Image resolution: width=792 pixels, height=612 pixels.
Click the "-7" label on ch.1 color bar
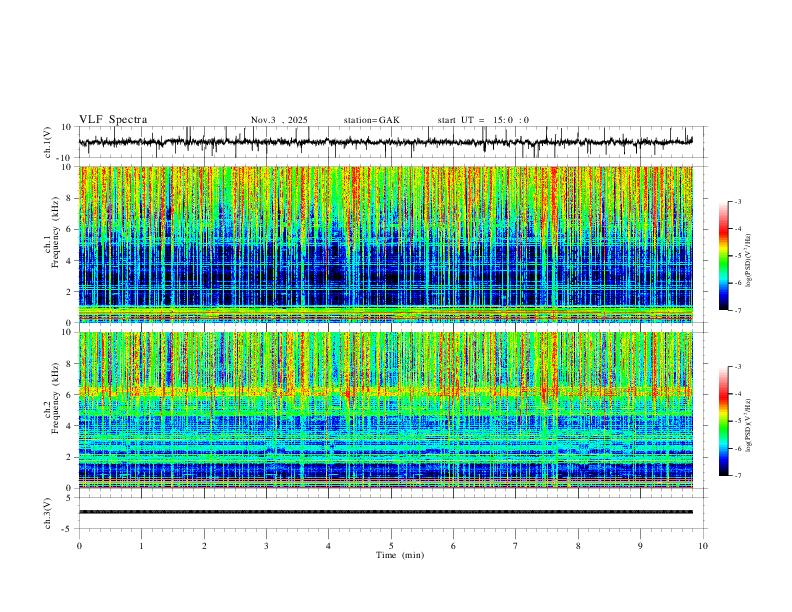click(737, 311)
